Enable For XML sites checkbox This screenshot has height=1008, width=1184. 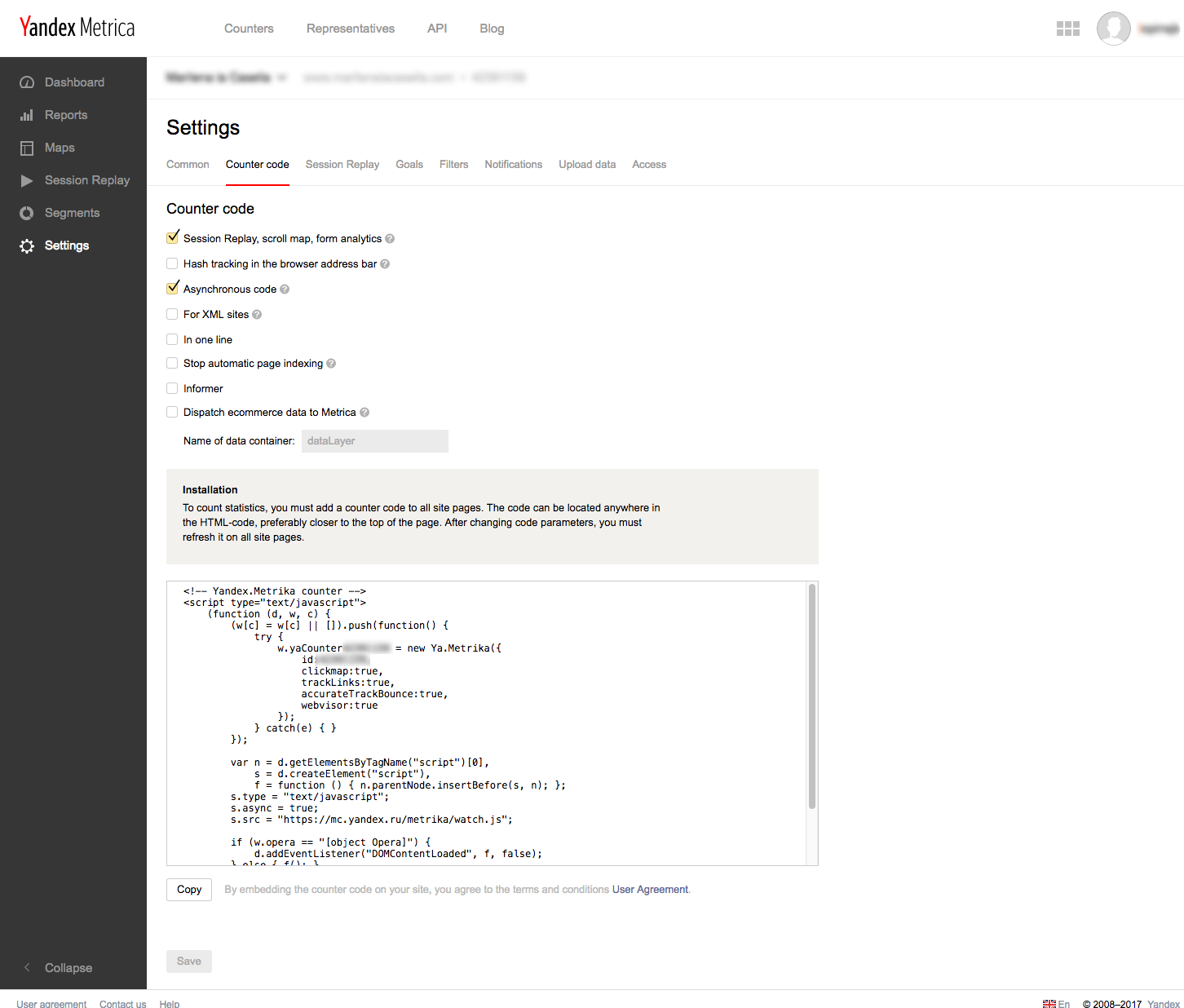pos(172,314)
